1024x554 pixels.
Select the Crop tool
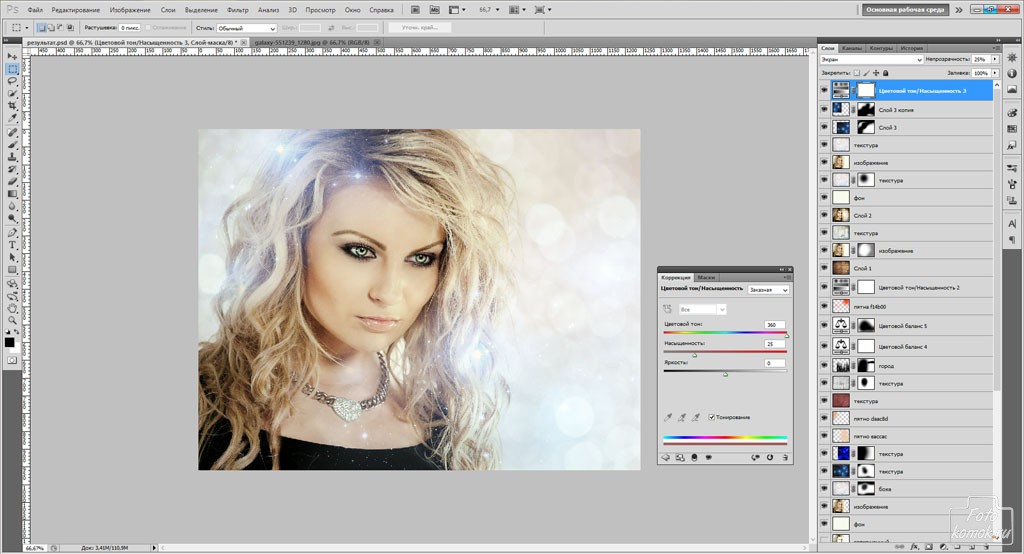(x=13, y=107)
